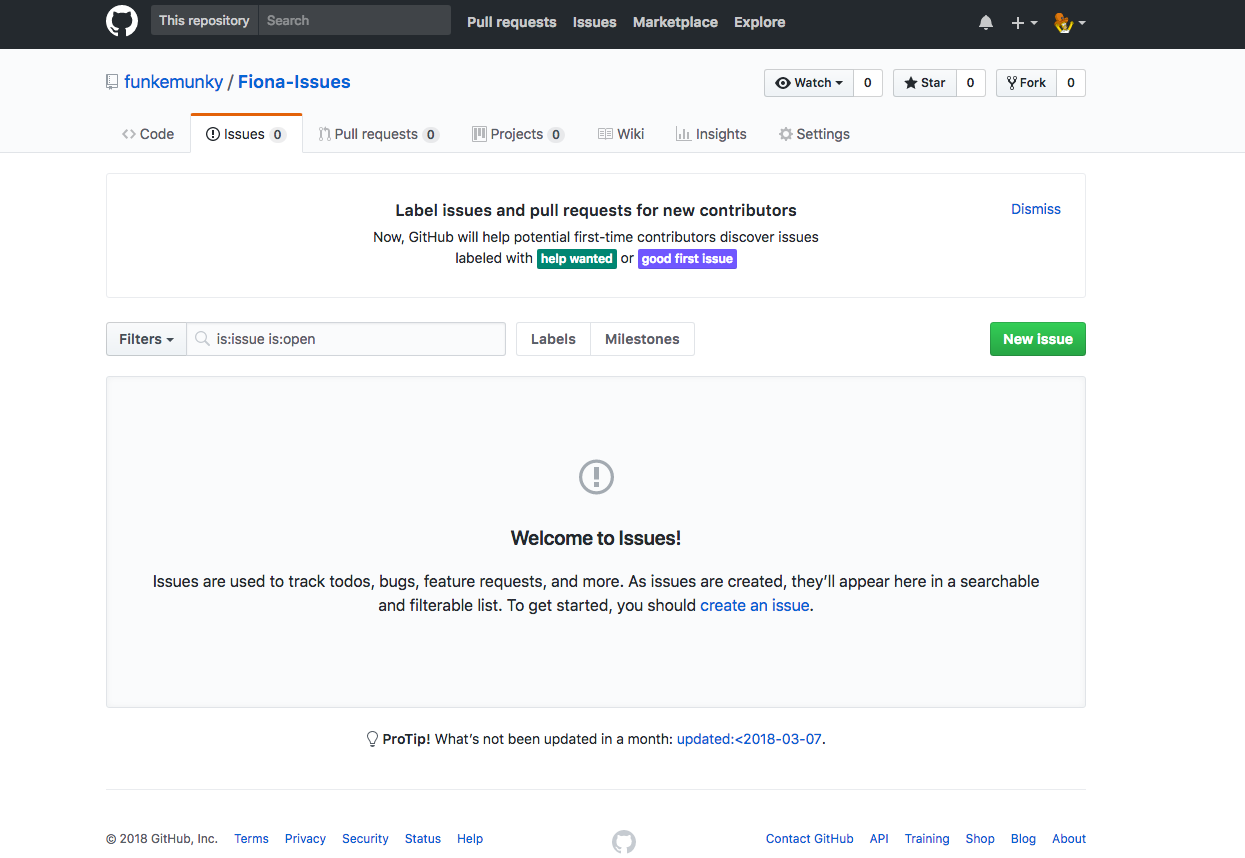Star the Fiona-Issues repository
The width and height of the screenshot is (1245, 858).
(x=925, y=83)
